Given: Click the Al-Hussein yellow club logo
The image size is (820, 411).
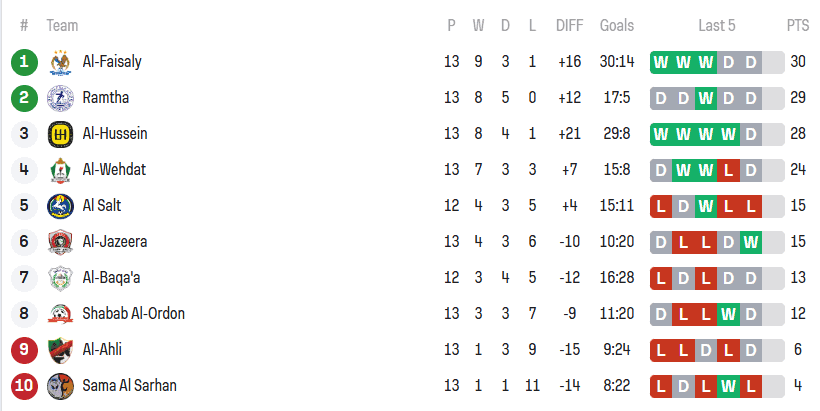Looking at the screenshot, I should tap(60, 134).
